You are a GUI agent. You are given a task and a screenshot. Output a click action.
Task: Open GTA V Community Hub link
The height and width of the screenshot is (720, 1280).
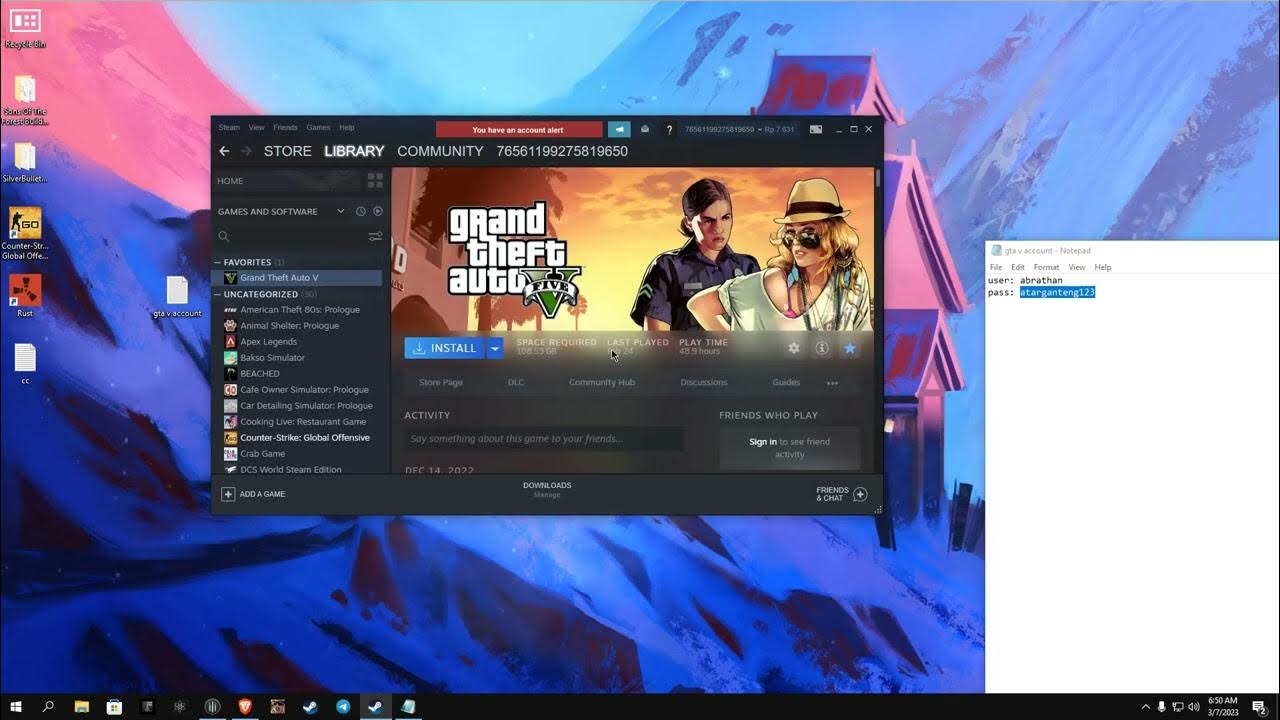[x=602, y=383]
